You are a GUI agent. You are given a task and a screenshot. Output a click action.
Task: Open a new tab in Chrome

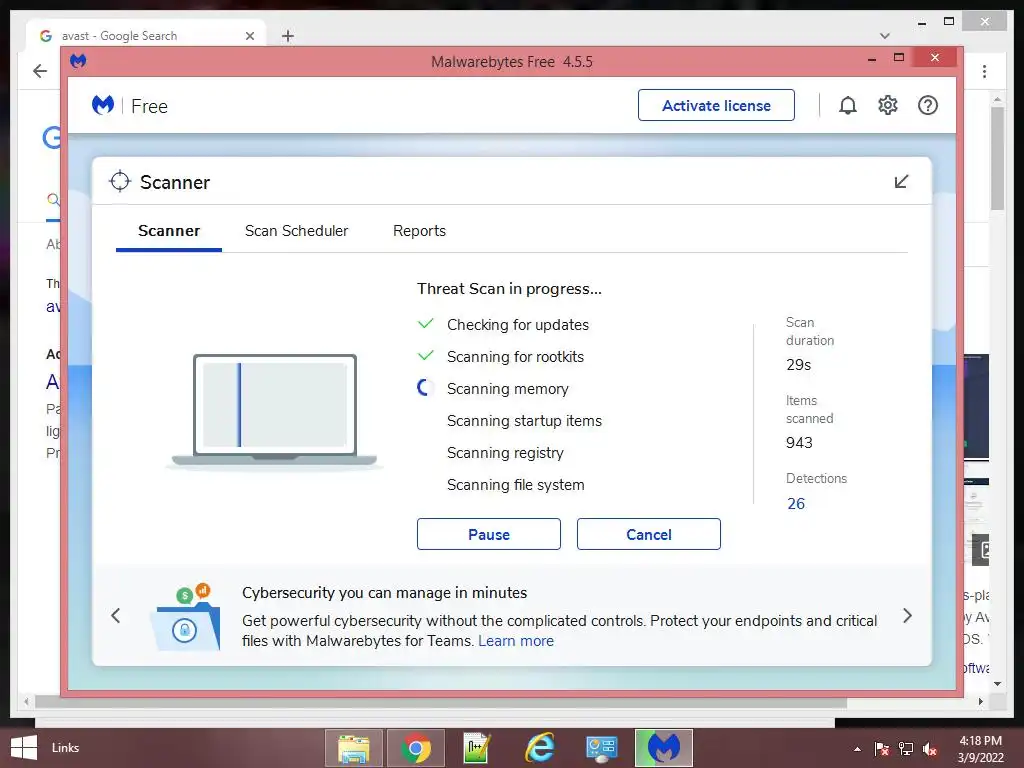288,36
